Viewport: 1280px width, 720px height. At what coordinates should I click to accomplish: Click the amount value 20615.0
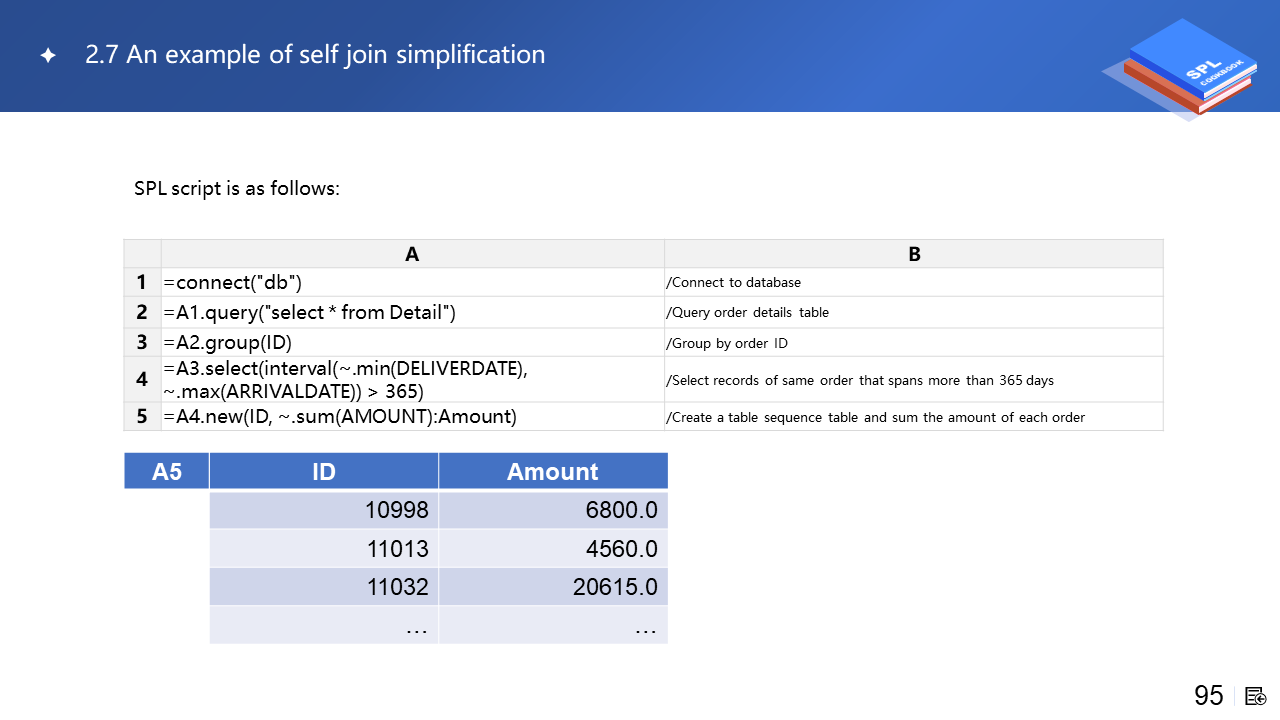[x=615, y=587]
